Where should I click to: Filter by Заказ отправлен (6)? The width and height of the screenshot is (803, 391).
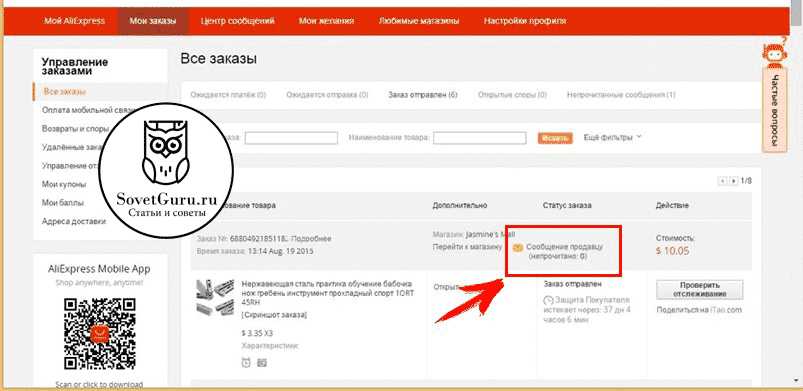[422, 95]
